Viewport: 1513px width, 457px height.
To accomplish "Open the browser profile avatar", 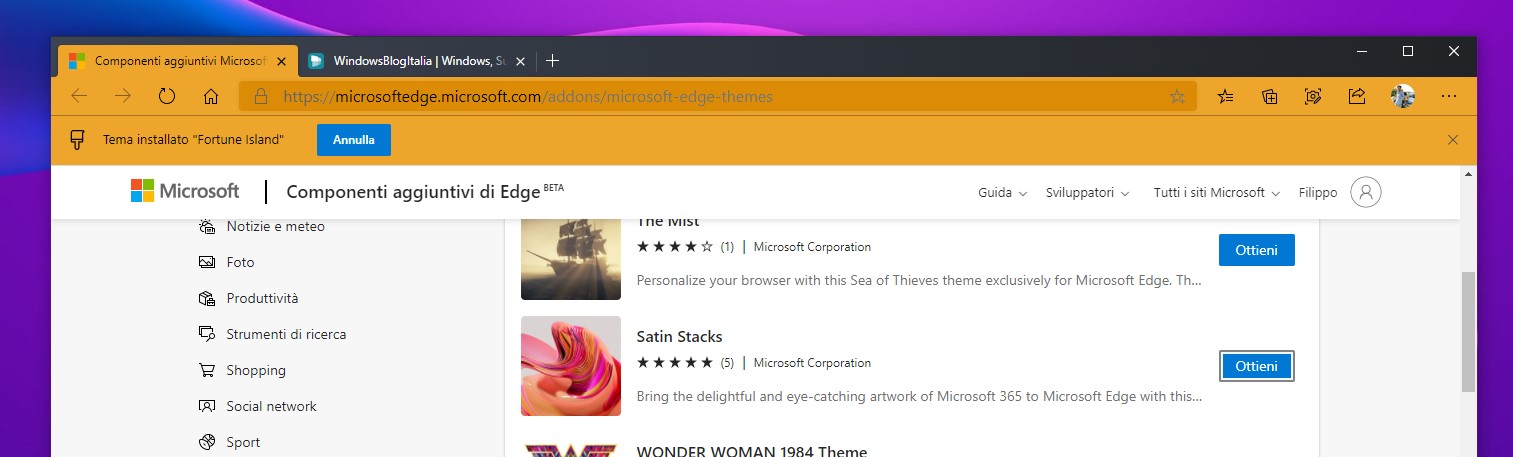I will [x=1402, y=97].
